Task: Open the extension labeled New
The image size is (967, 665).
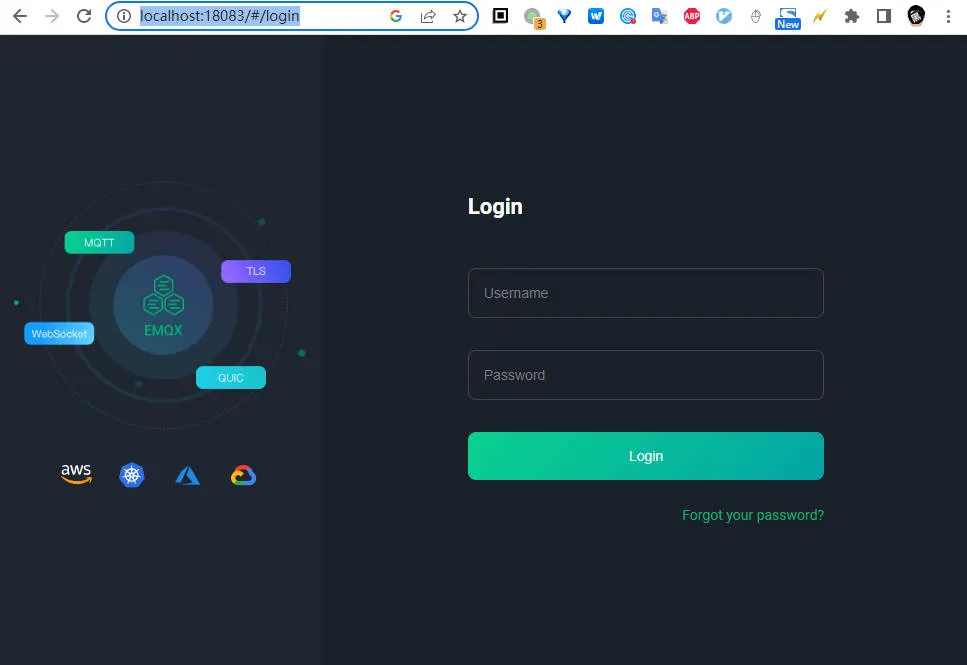Action: click(x=788, y=19)
